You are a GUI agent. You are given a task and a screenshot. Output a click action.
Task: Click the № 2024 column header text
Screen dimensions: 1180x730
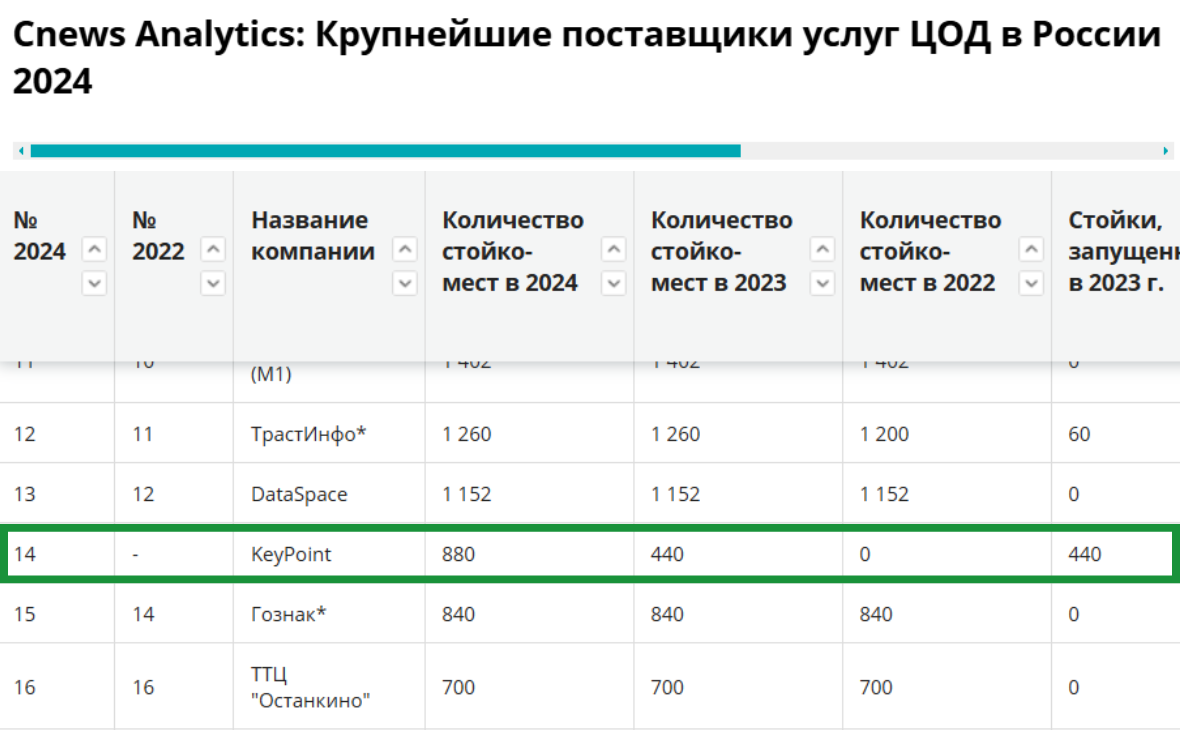(39, 236)
